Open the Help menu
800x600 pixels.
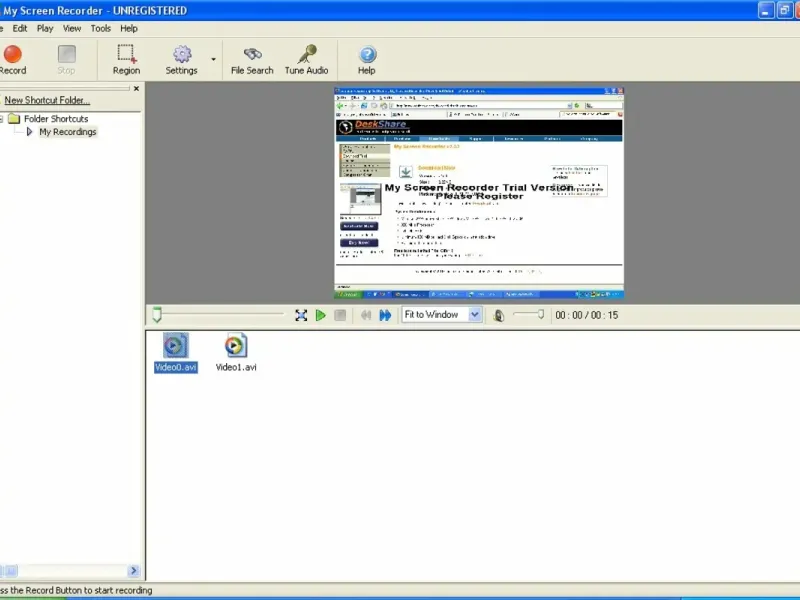(x=129, y=29)
